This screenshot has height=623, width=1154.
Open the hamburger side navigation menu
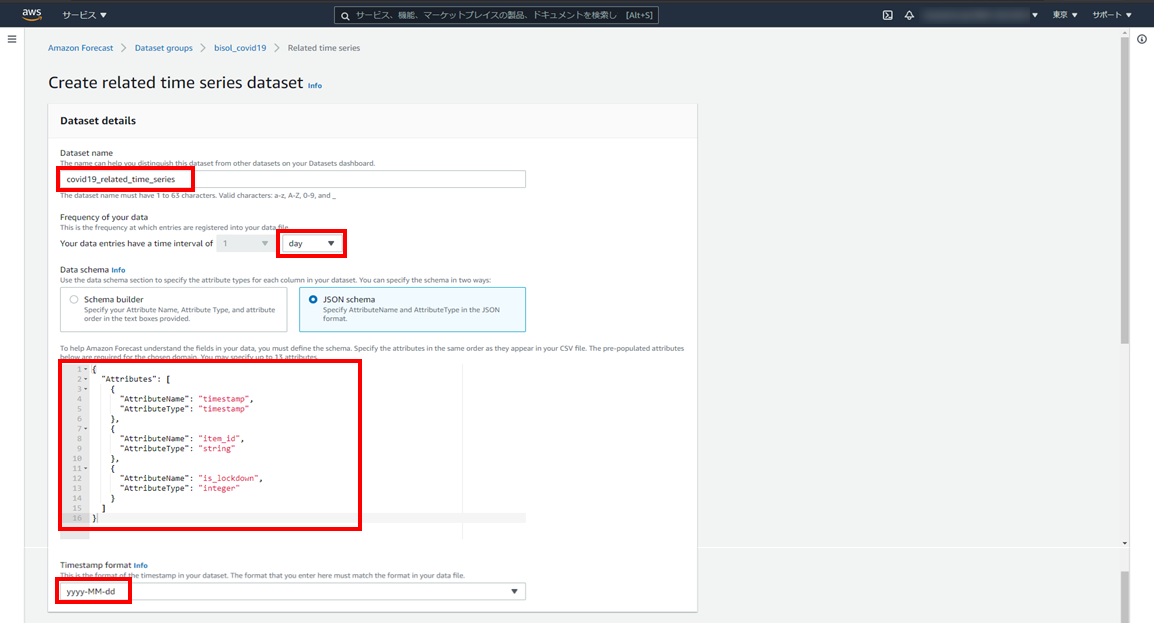(x=12, y=39)
